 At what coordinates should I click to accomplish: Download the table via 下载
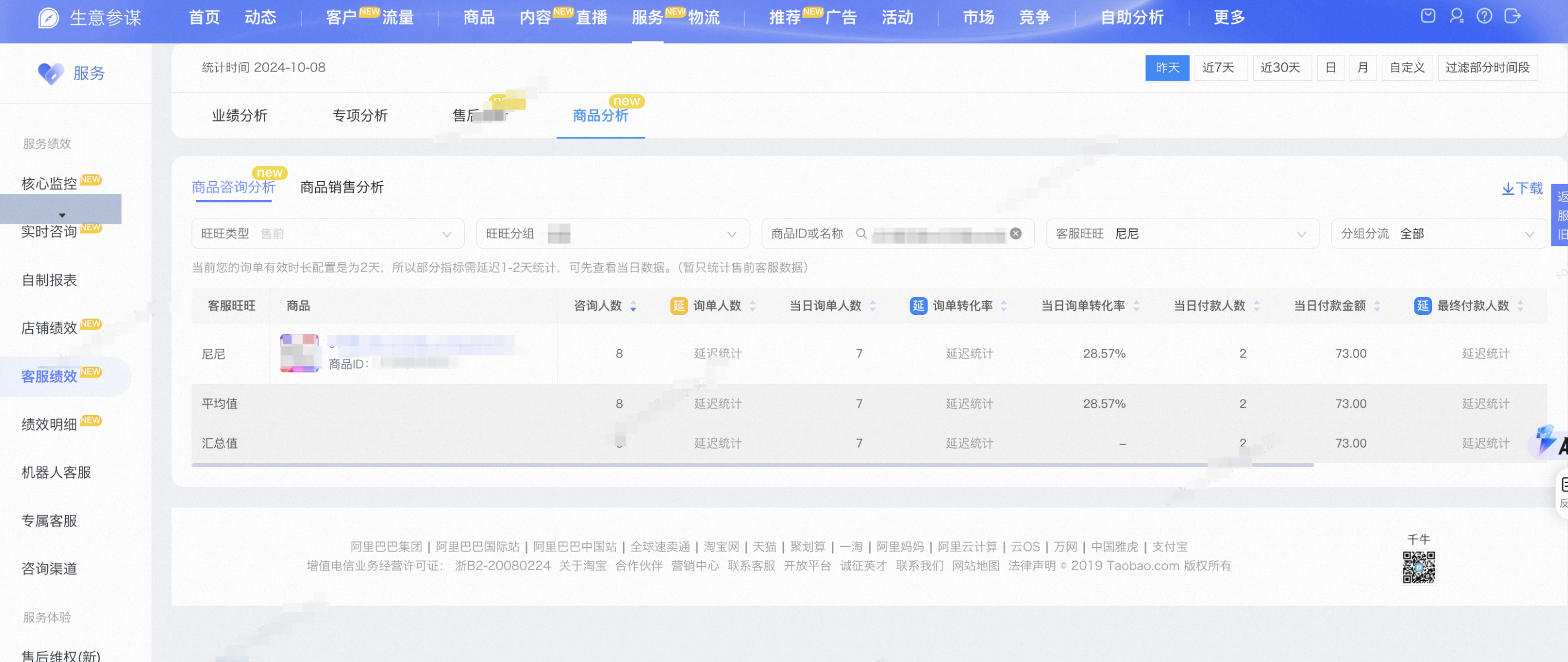pyautogui.click(x=1522, y=188)
